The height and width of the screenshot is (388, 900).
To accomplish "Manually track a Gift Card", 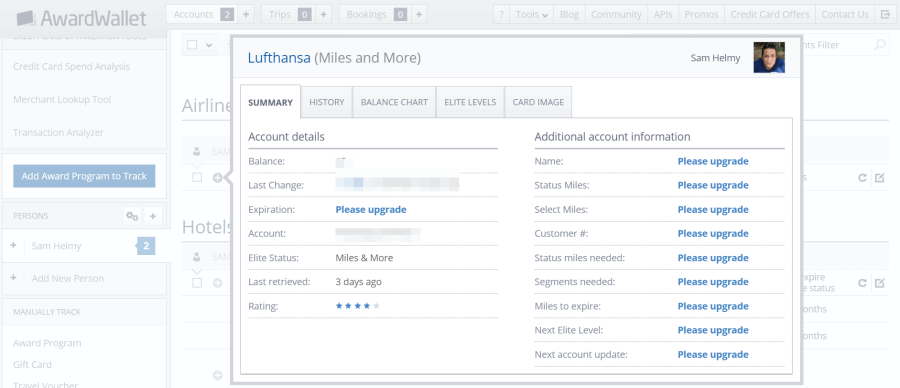I will [32, 364].
